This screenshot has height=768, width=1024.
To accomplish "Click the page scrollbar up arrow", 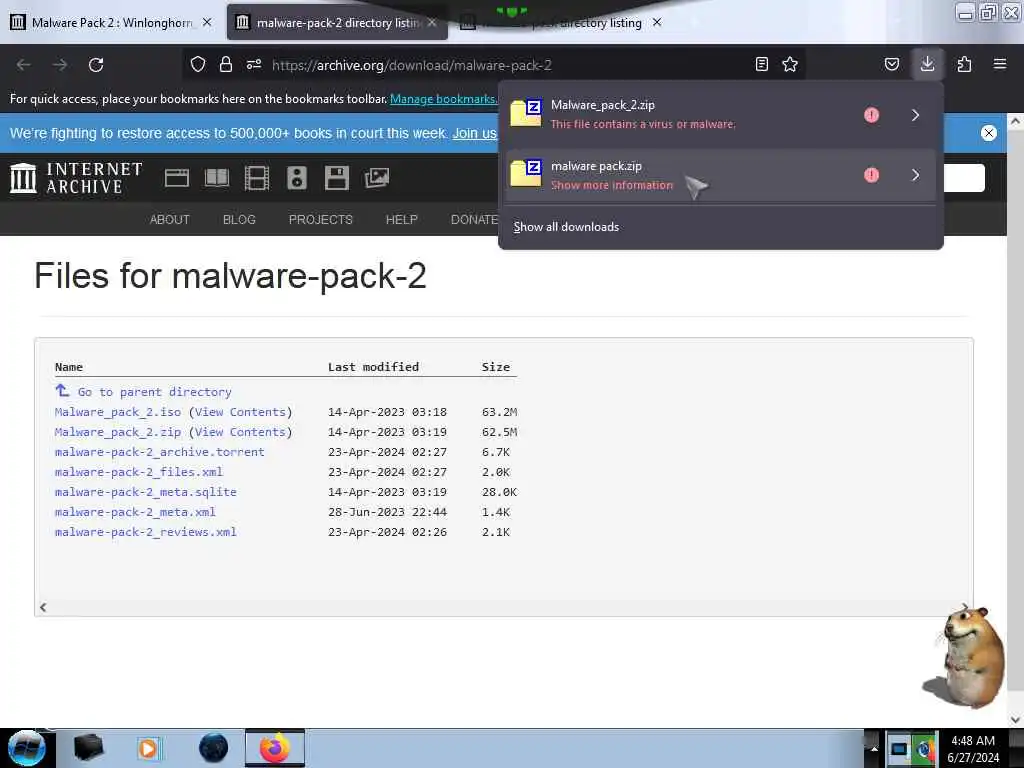I will [x=1015, y=121].
